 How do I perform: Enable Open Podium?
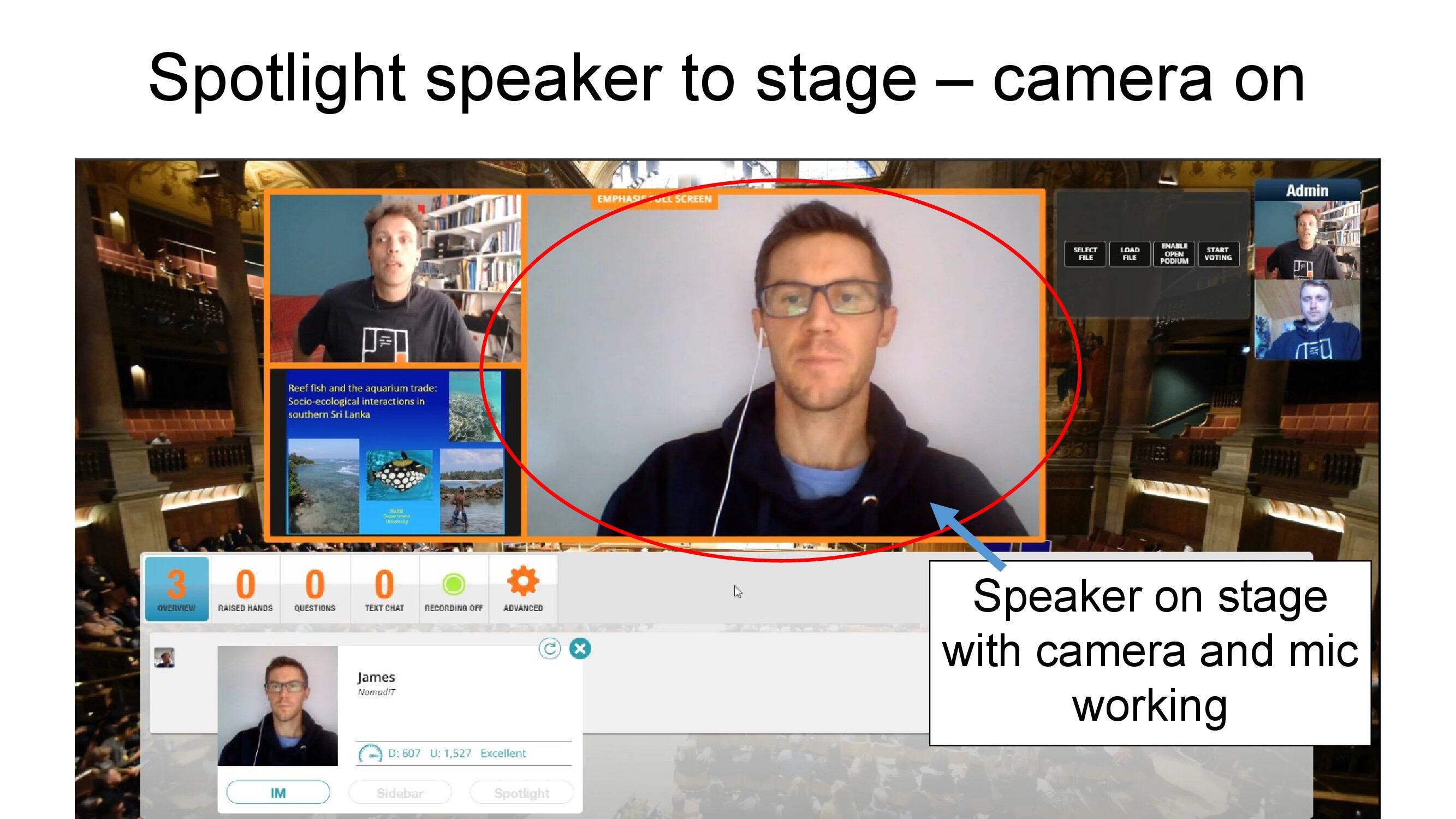[1174, 254]
